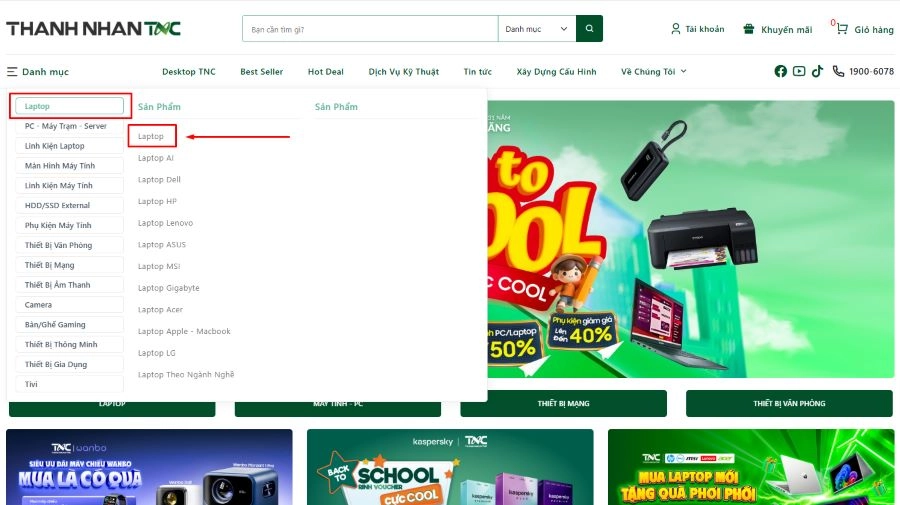Click the Thanh Nhan TNC logo
The width and height of the screenshot is (900, 505).
tap(94, 29)
